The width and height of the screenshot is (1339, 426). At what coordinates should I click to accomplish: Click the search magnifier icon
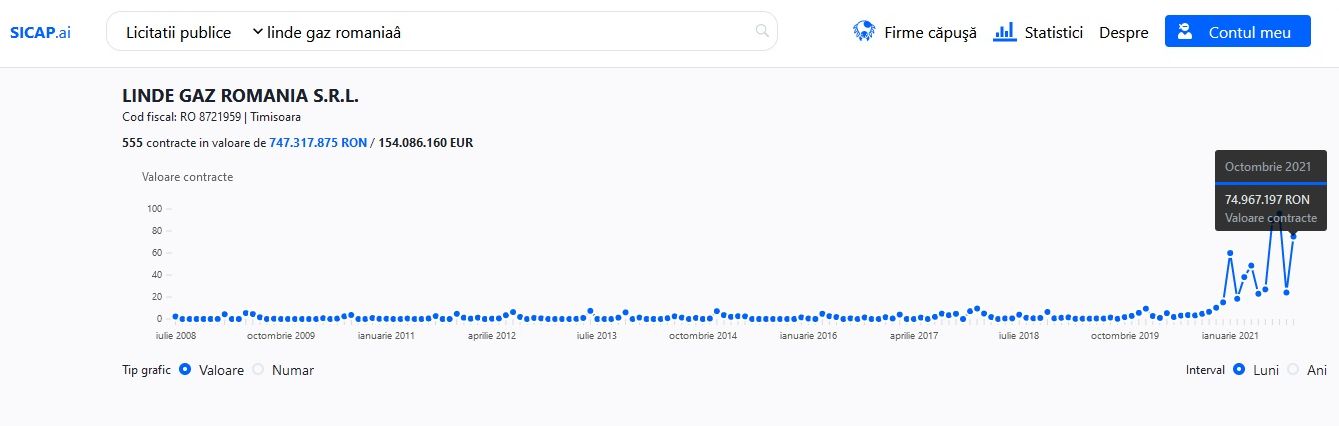click(x=762, y=31)
